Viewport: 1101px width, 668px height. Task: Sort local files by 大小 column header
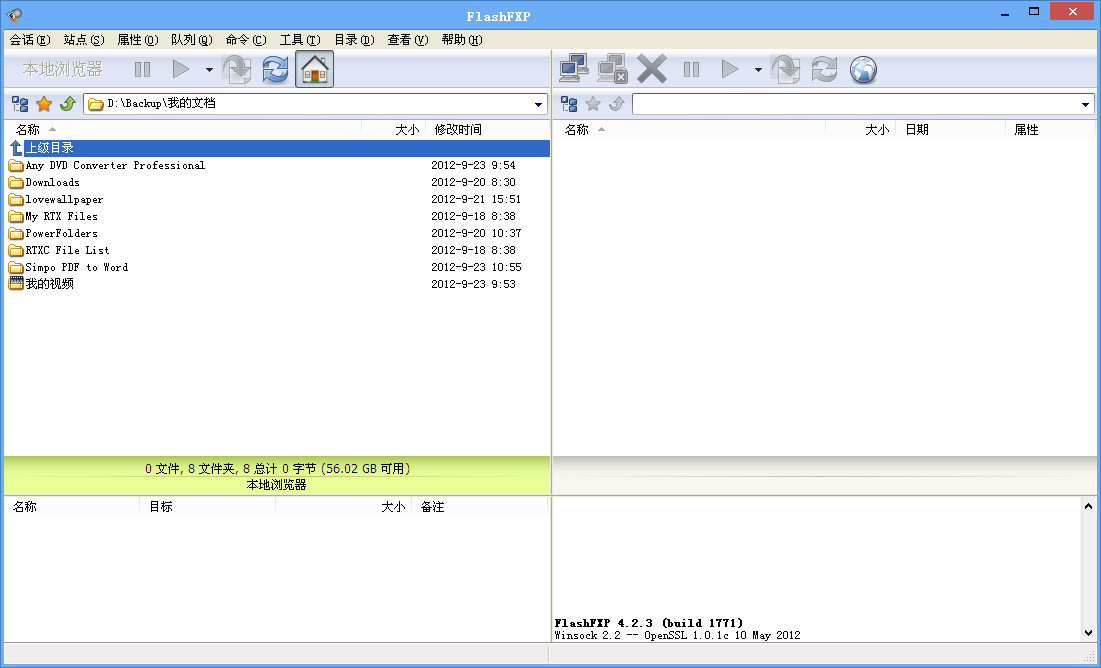click(394, 129)
